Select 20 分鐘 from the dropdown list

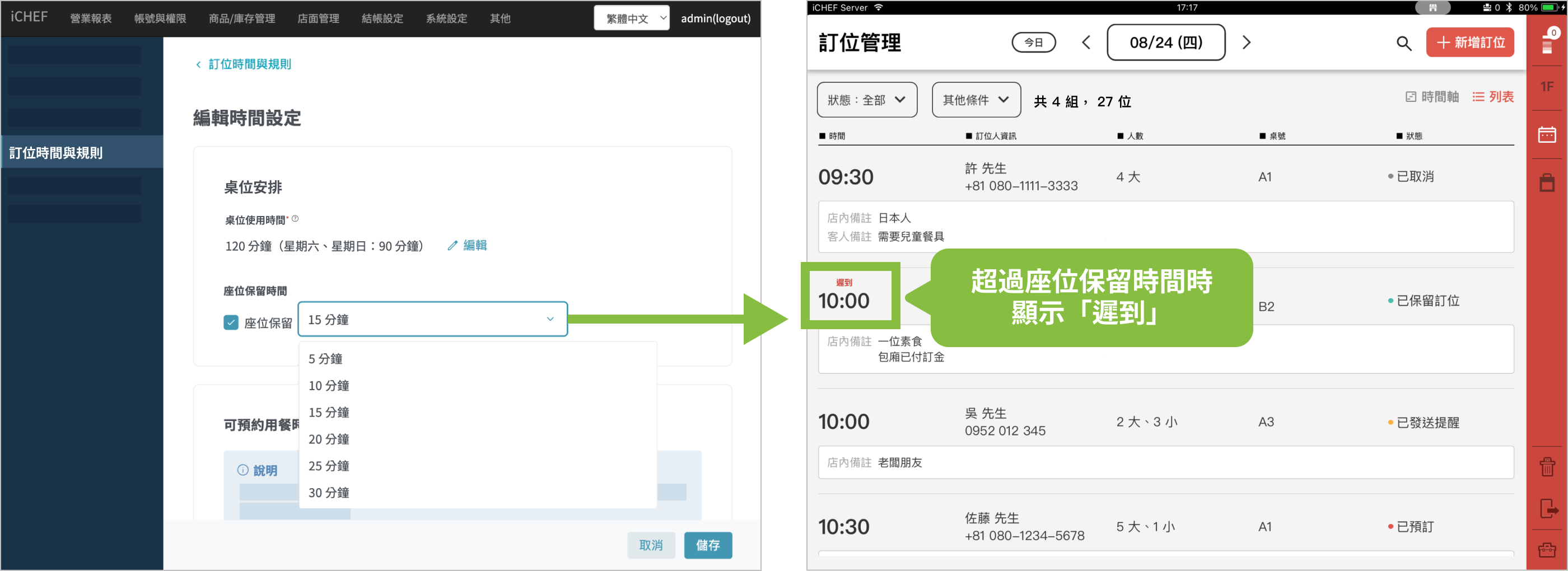point(329,439)
